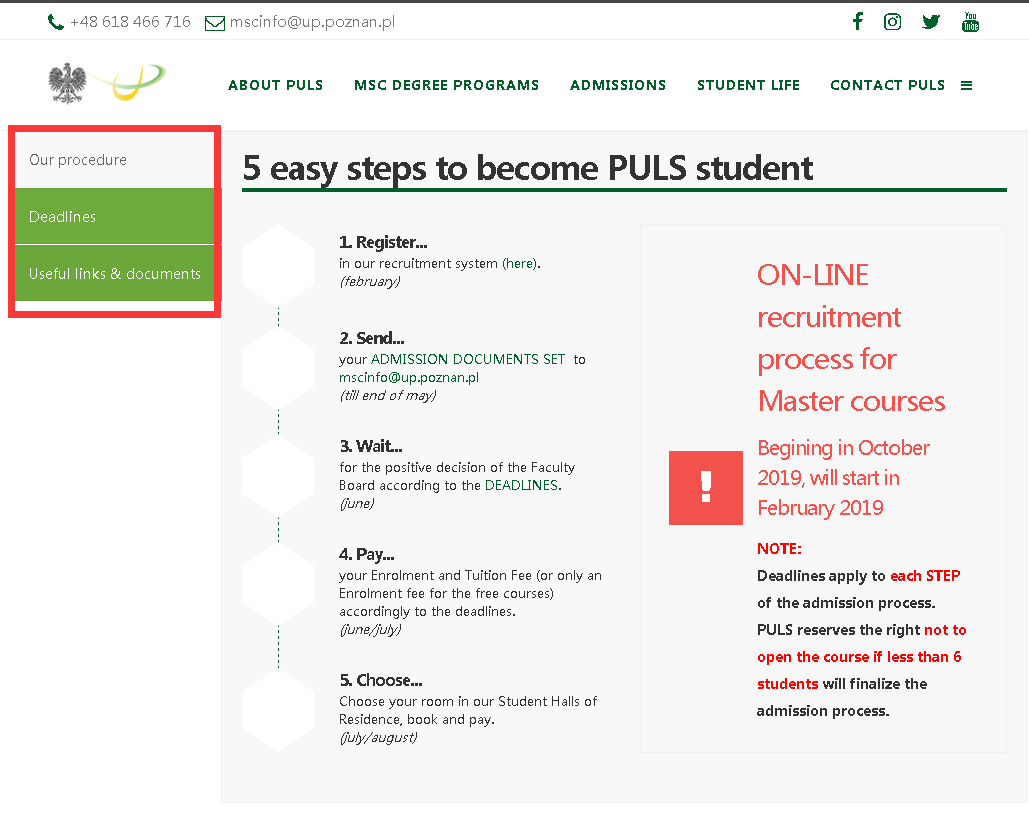
Task: Open the Instagram icon in header
Action: (892, 22)
